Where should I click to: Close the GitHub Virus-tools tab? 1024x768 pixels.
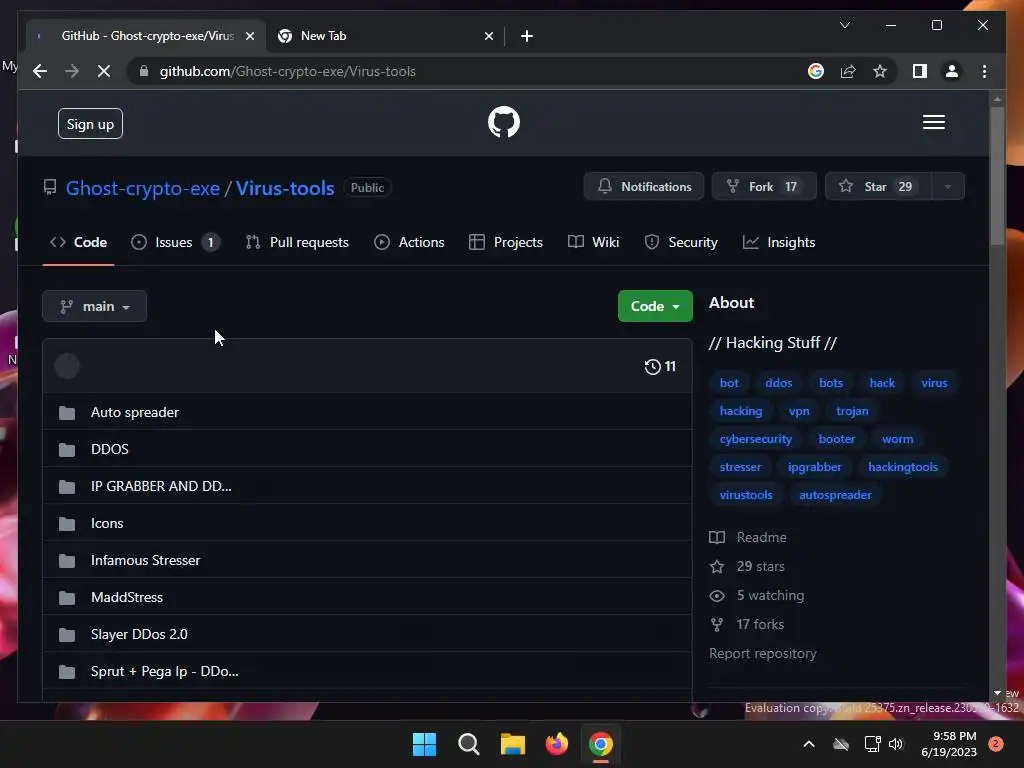pos(249,36)
